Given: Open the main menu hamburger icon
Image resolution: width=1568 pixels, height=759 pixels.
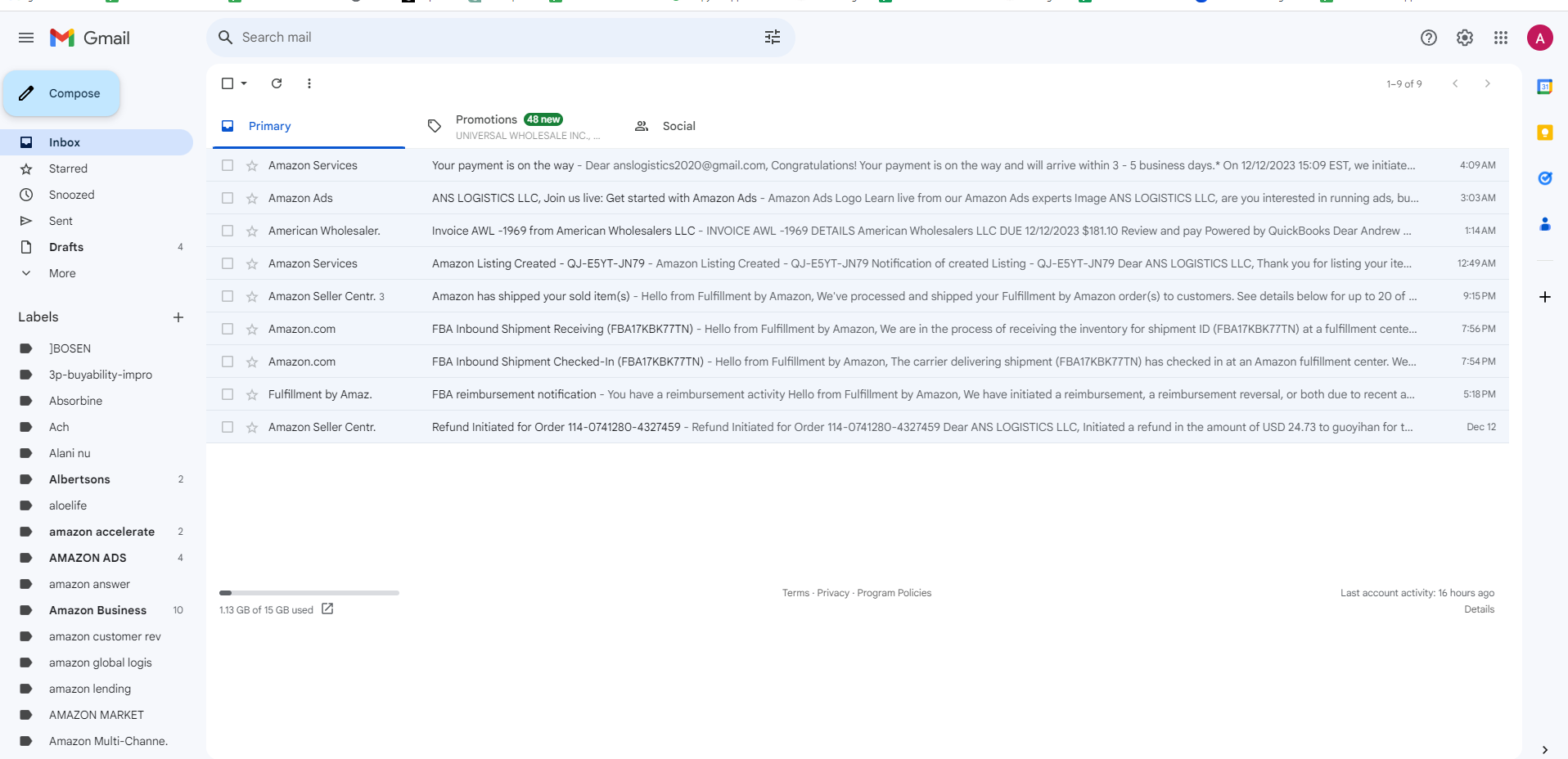Looking at the screenshot, I should pos(26,38).
